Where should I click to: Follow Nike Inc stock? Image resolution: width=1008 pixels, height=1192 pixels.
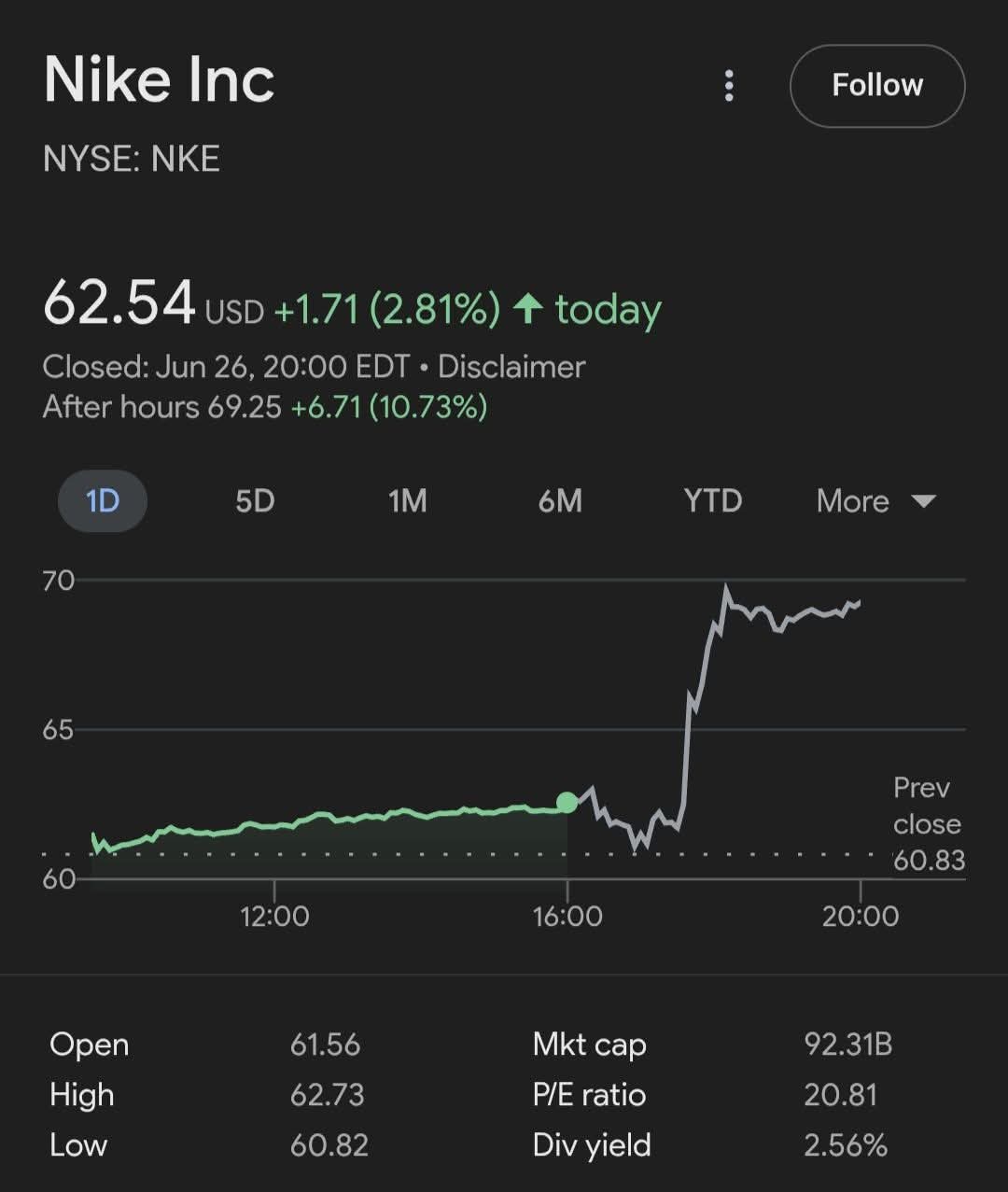click(877, 86)
